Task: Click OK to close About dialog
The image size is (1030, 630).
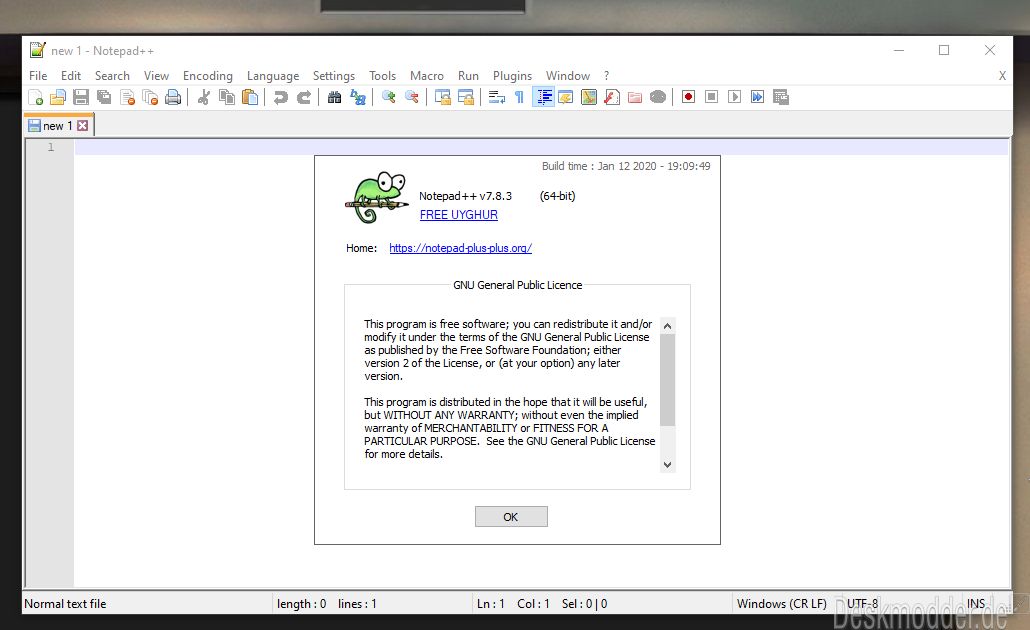Action: click(511, 516)
